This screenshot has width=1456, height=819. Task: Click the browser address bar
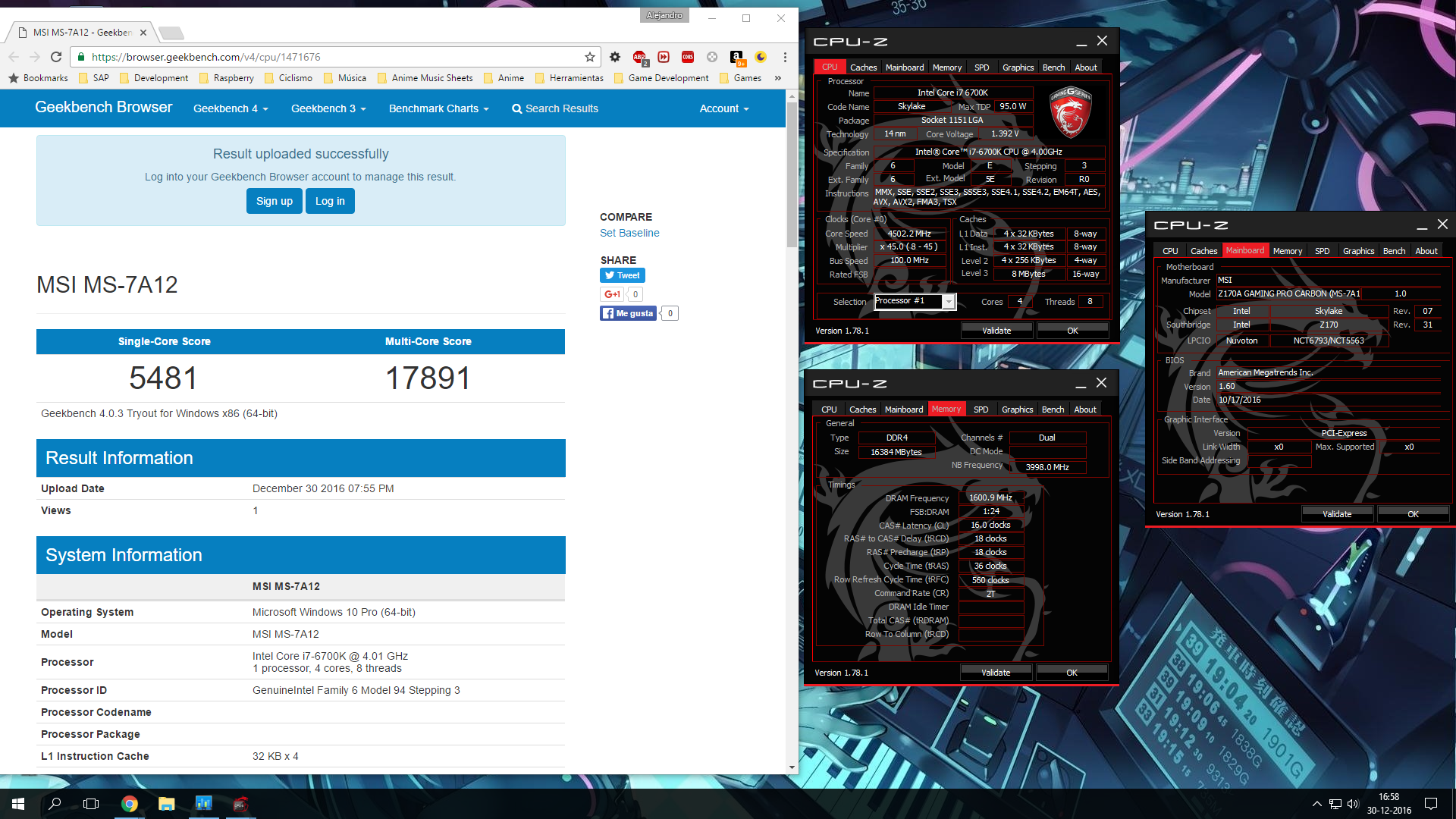[334, 57]
